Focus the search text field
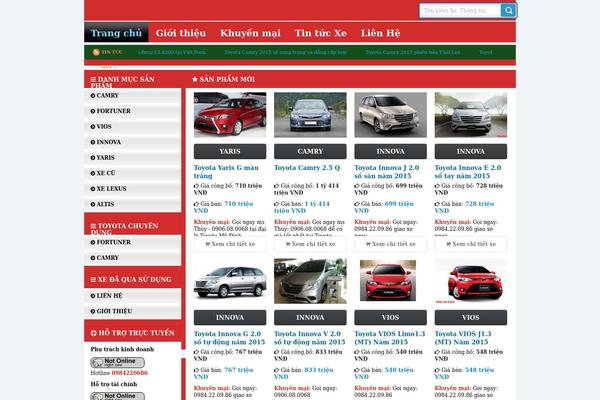 460,10
